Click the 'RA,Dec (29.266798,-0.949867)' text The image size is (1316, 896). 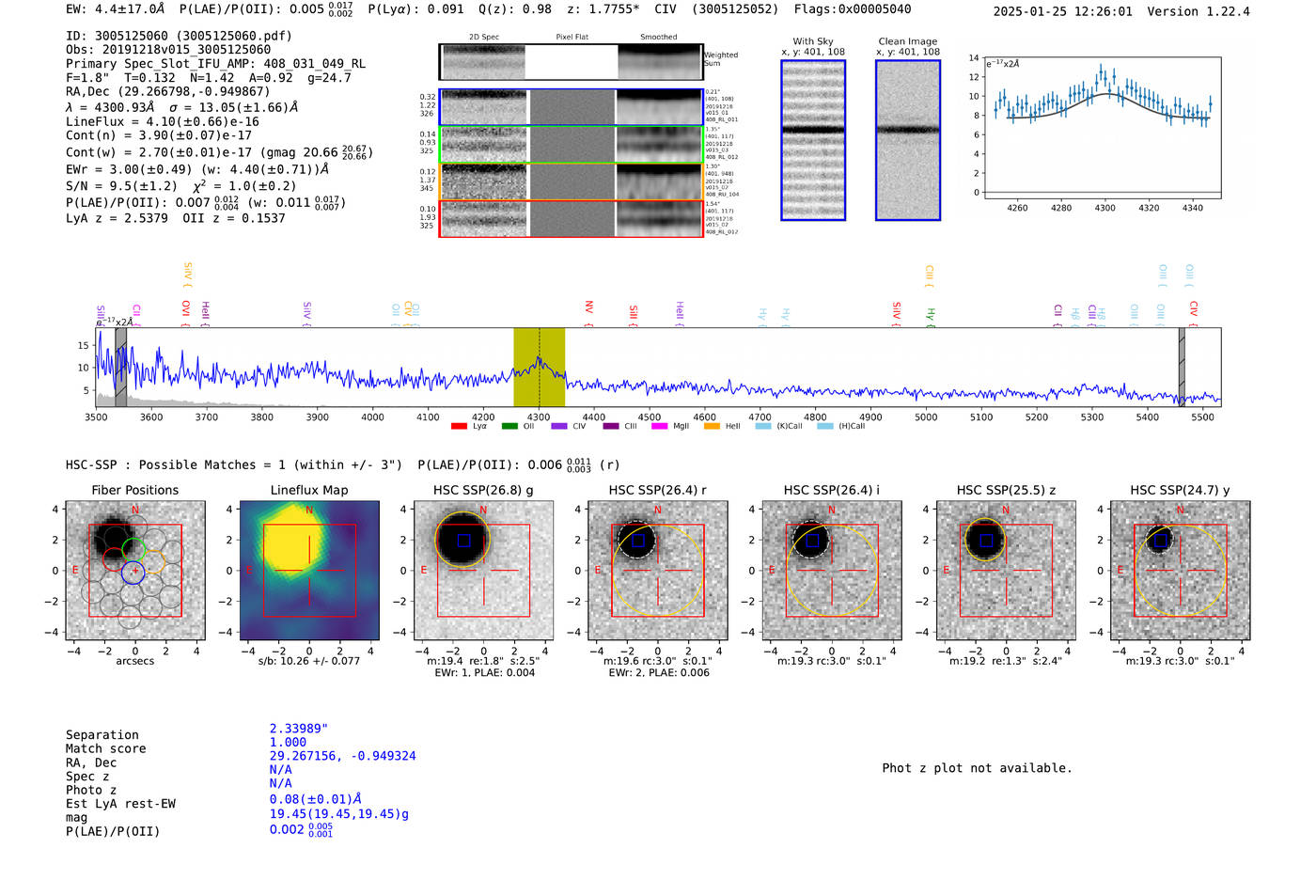[168, 91]
